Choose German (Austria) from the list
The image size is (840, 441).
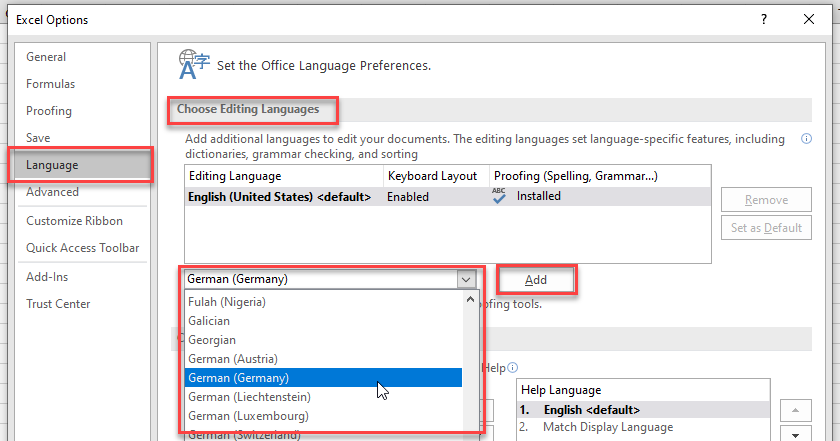tap(323, 359)
